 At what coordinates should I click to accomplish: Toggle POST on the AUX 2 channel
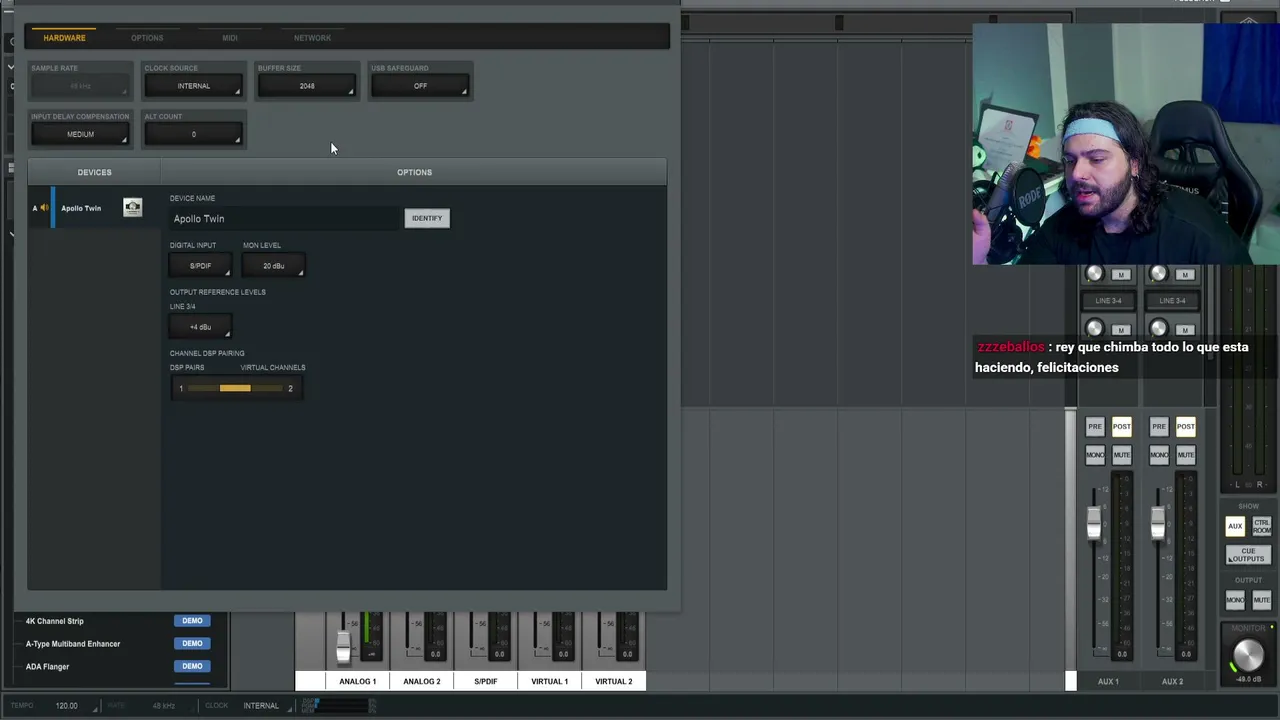point(1185,427)
